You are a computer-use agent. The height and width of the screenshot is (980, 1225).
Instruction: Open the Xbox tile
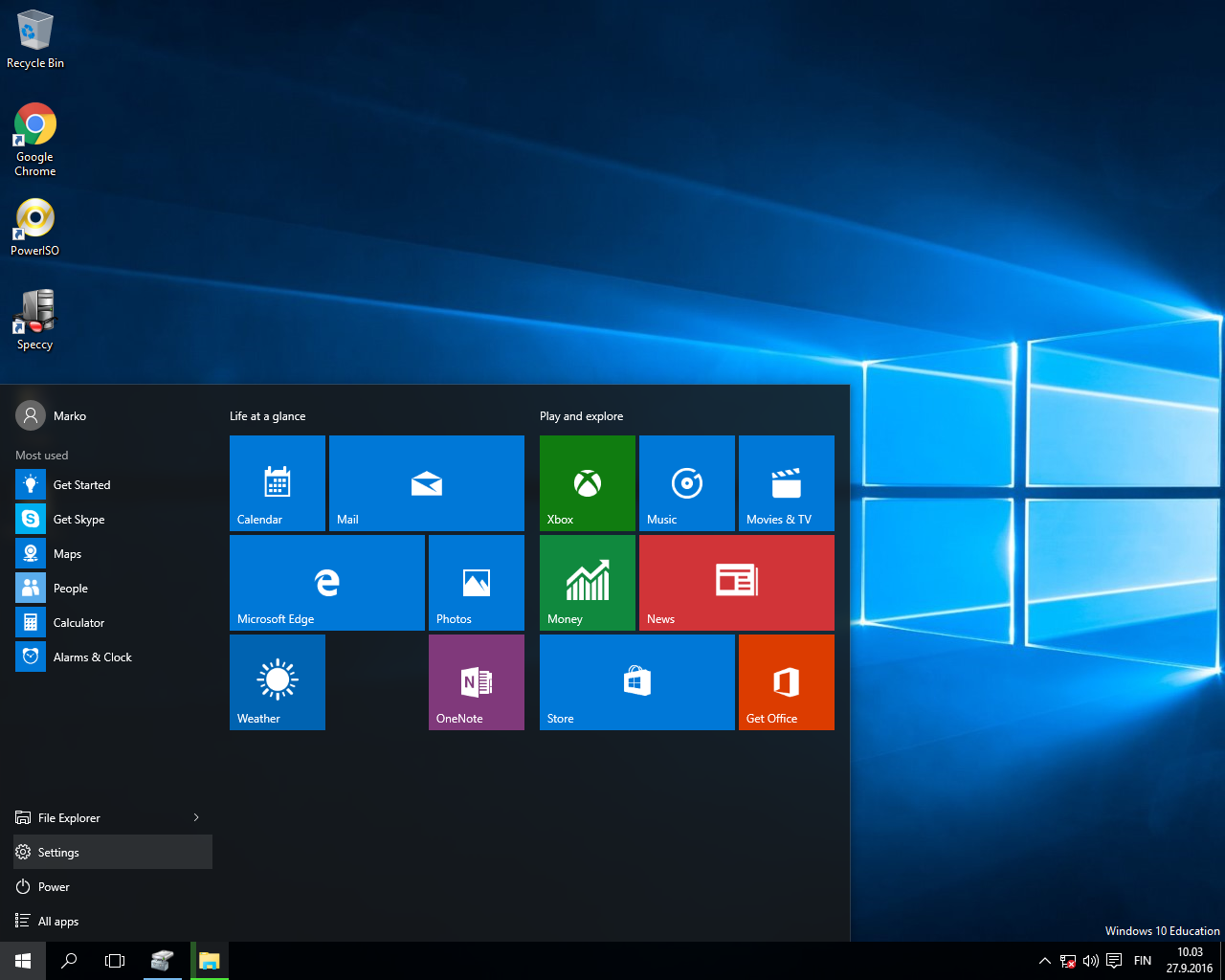[587, 483]
